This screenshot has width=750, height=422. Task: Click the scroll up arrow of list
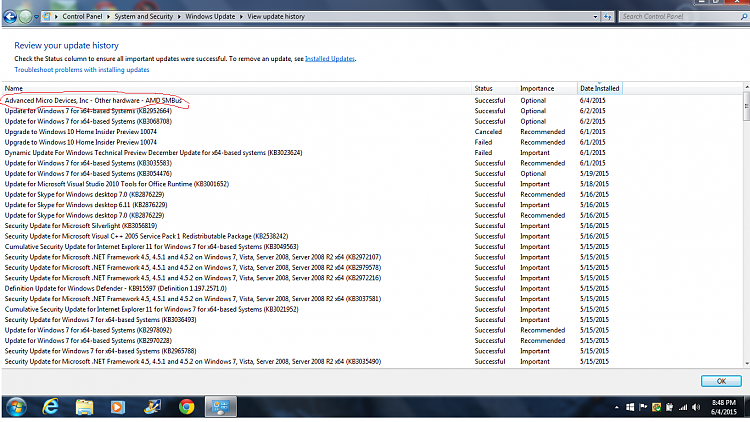[747, 87]
